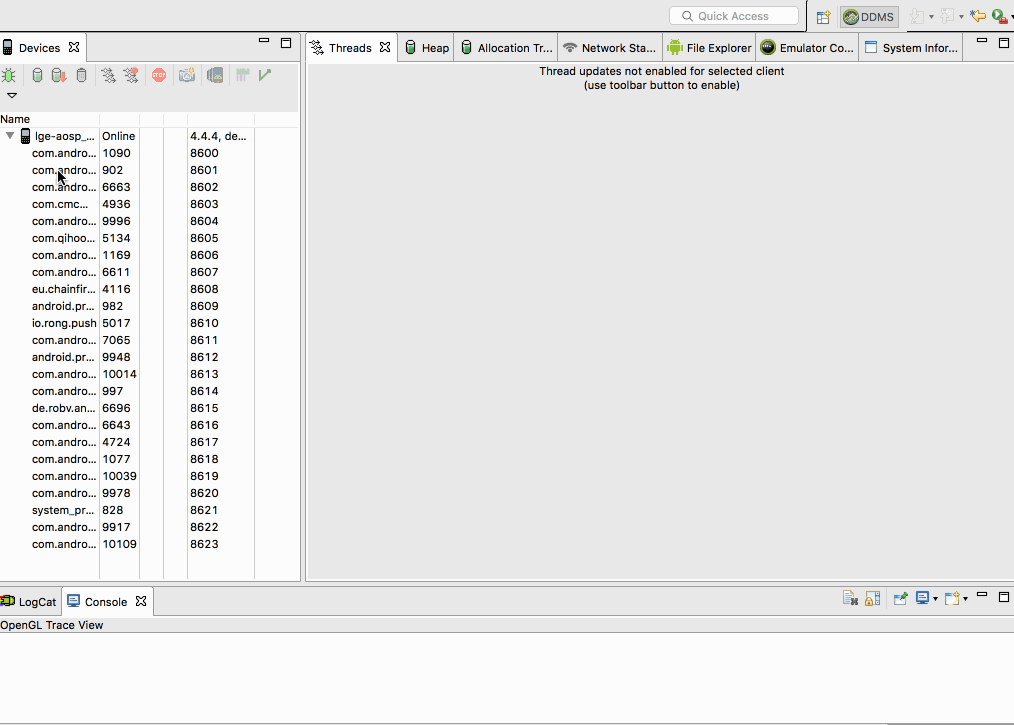Open the Devices view menu triangle
The width and height of the screenshot is (1014, 725).
(12, 95)
